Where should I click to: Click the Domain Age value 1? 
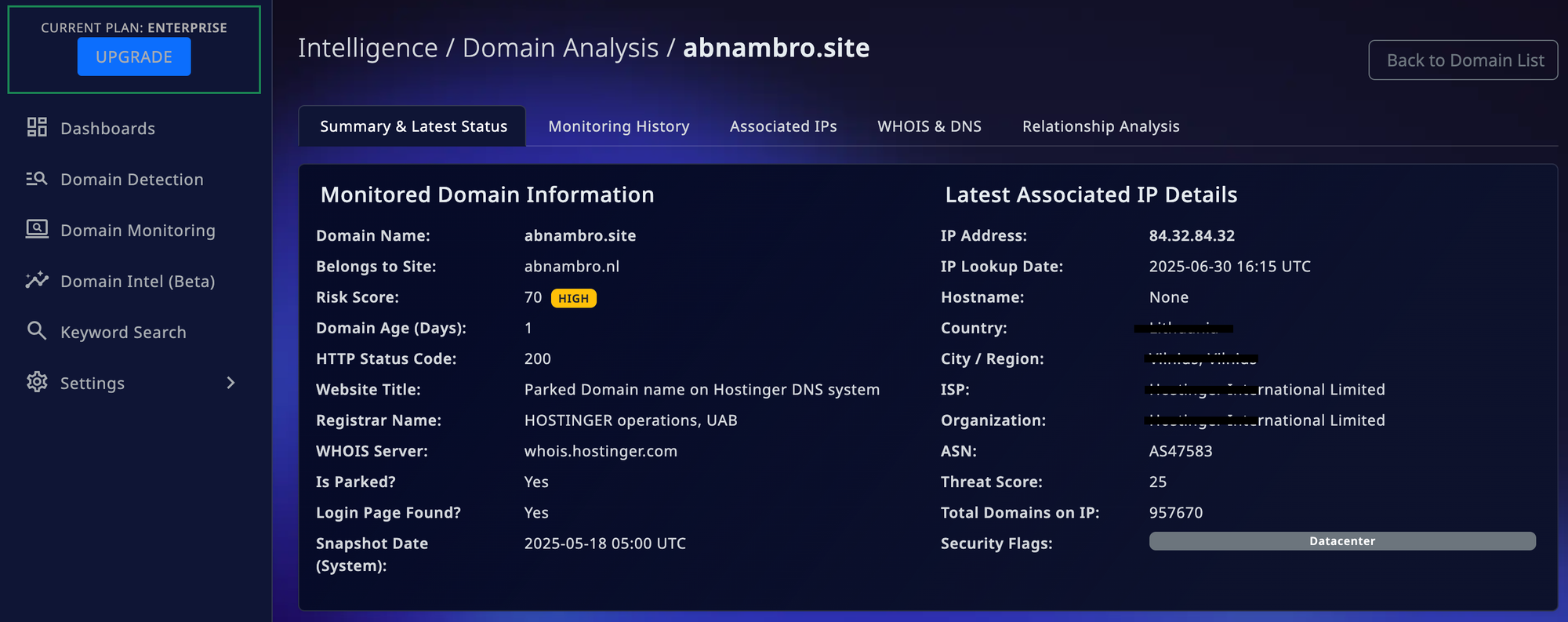click(528, 328)
